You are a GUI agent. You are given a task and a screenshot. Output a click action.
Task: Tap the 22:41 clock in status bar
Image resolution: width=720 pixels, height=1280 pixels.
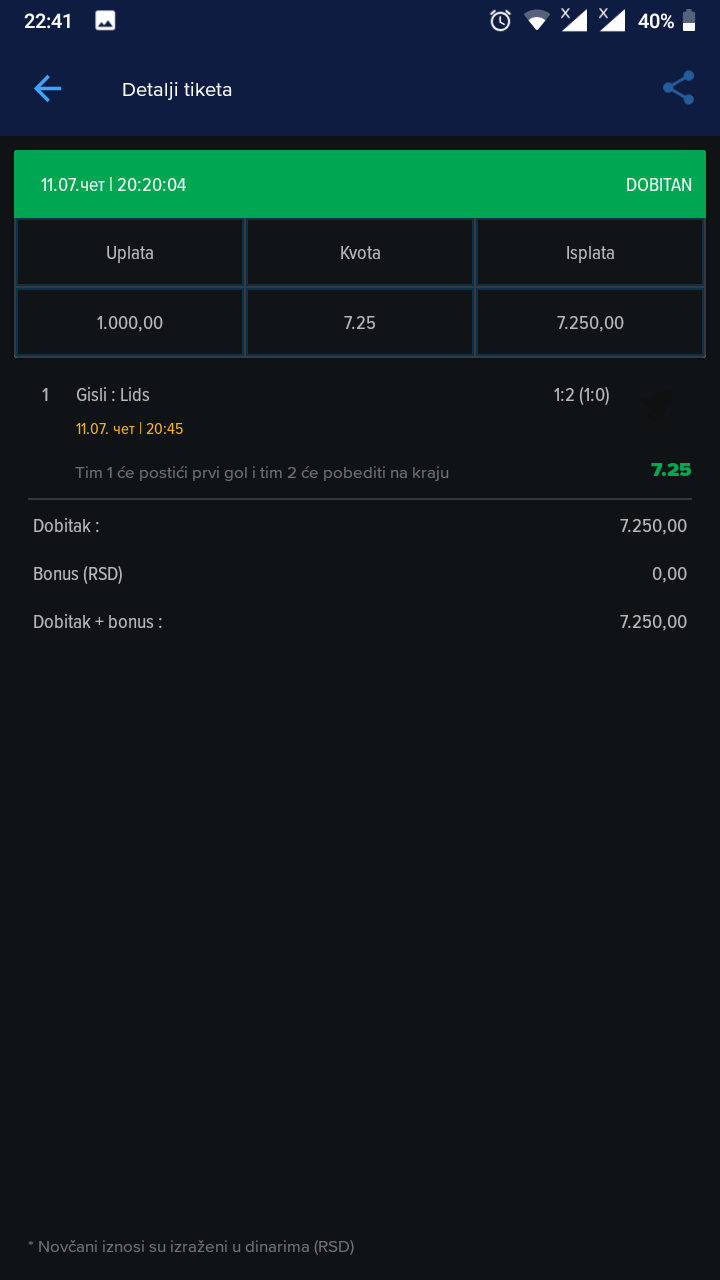point(48,20)
